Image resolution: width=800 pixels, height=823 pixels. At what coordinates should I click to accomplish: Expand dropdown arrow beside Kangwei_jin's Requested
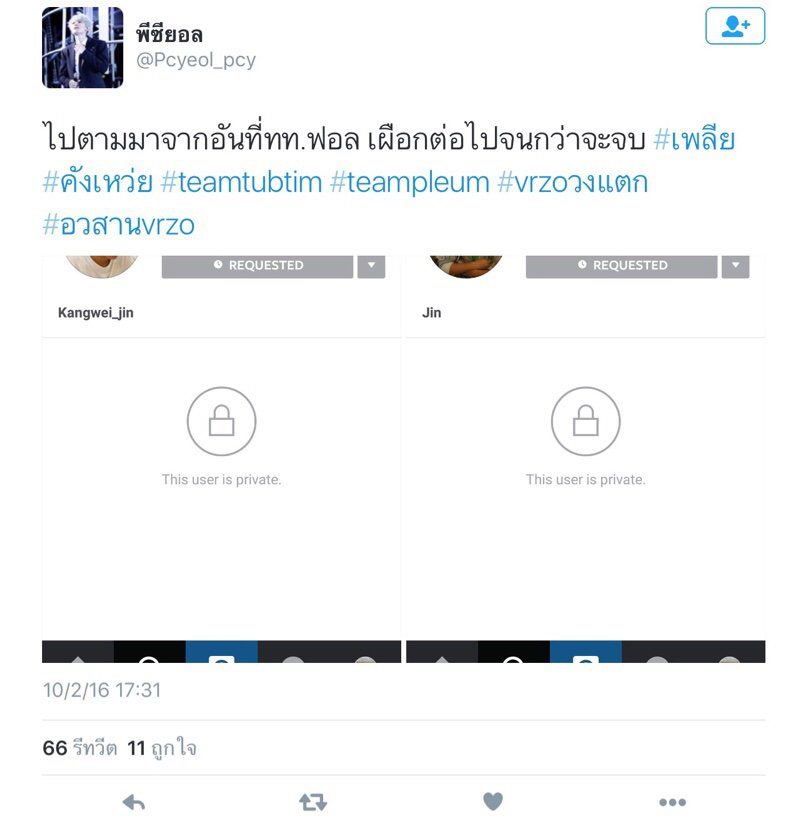click(x=371, y=266)
